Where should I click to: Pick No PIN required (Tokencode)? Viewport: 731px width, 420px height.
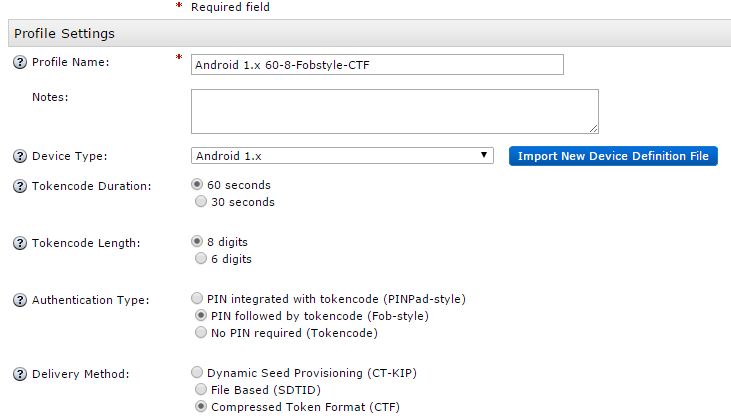point(198,333)
